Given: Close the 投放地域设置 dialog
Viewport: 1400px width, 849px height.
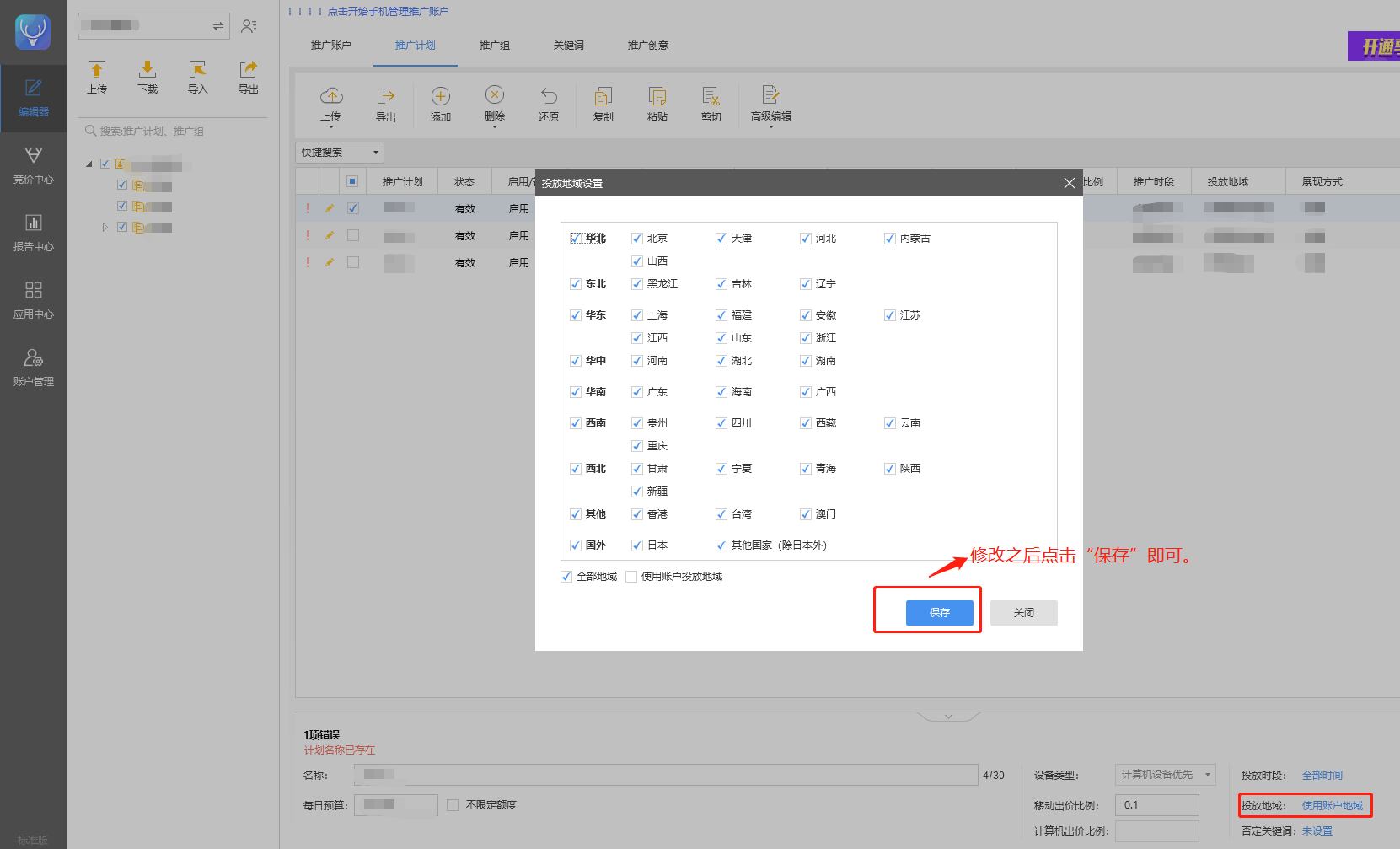Looking at the screenshot, I should [1069, 183].
